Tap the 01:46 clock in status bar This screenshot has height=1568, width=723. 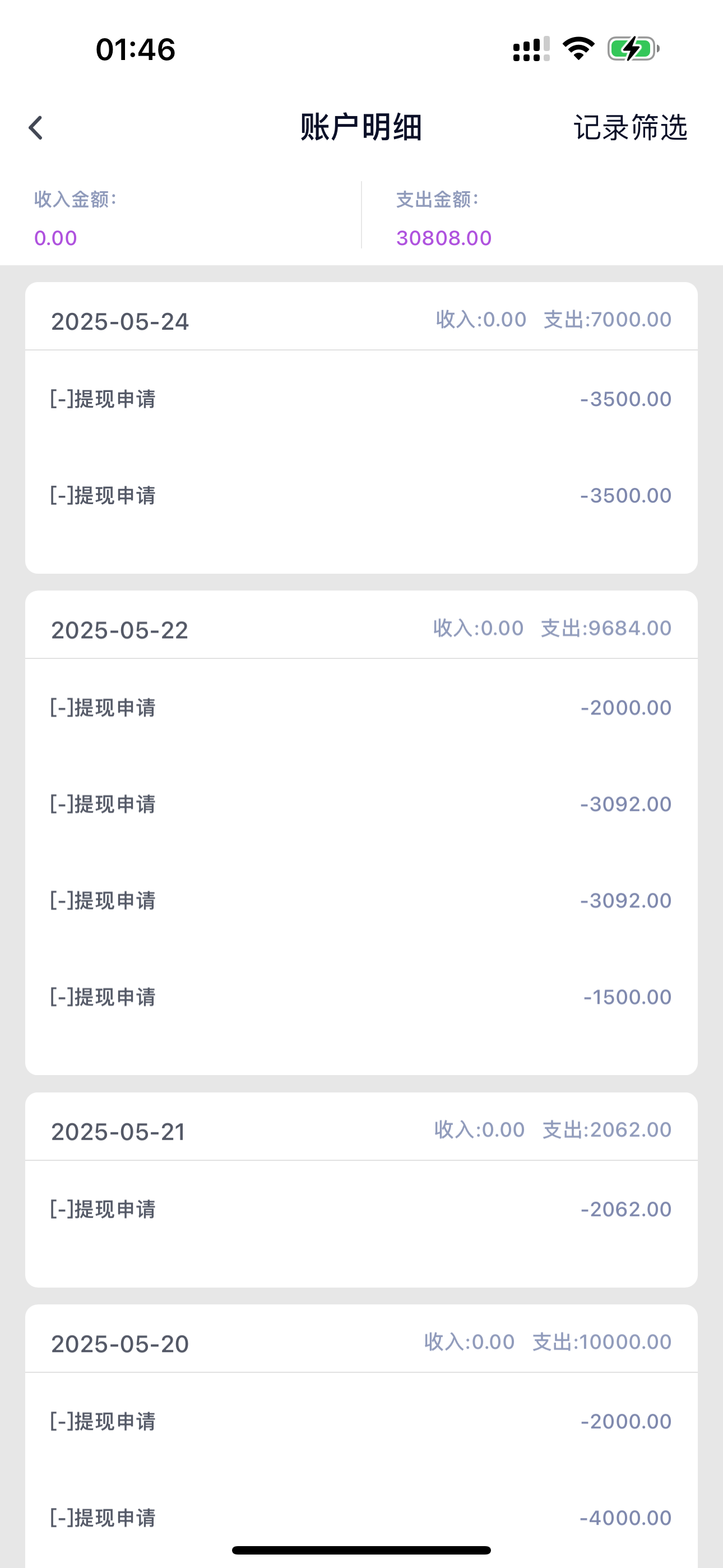click(135, 49)
